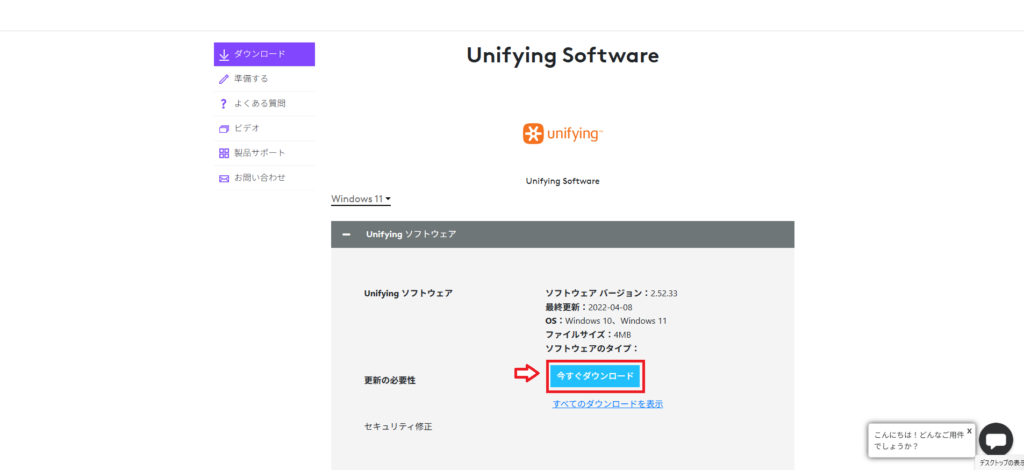Click the video icon beside ビデオ
This screenshot has height=470, width=1024.
[224, 129]
